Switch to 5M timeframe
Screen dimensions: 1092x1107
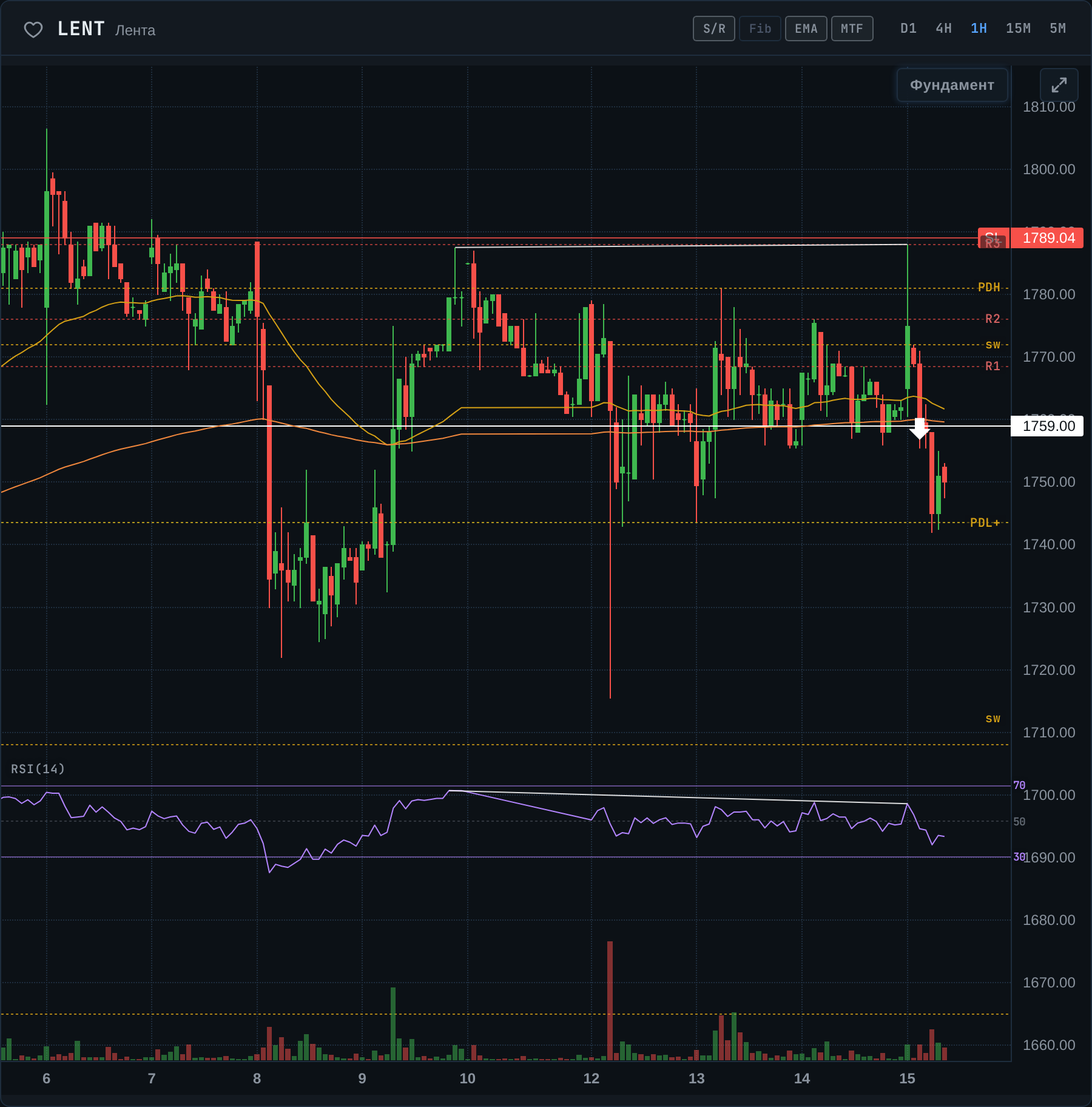pos(1057,29)
